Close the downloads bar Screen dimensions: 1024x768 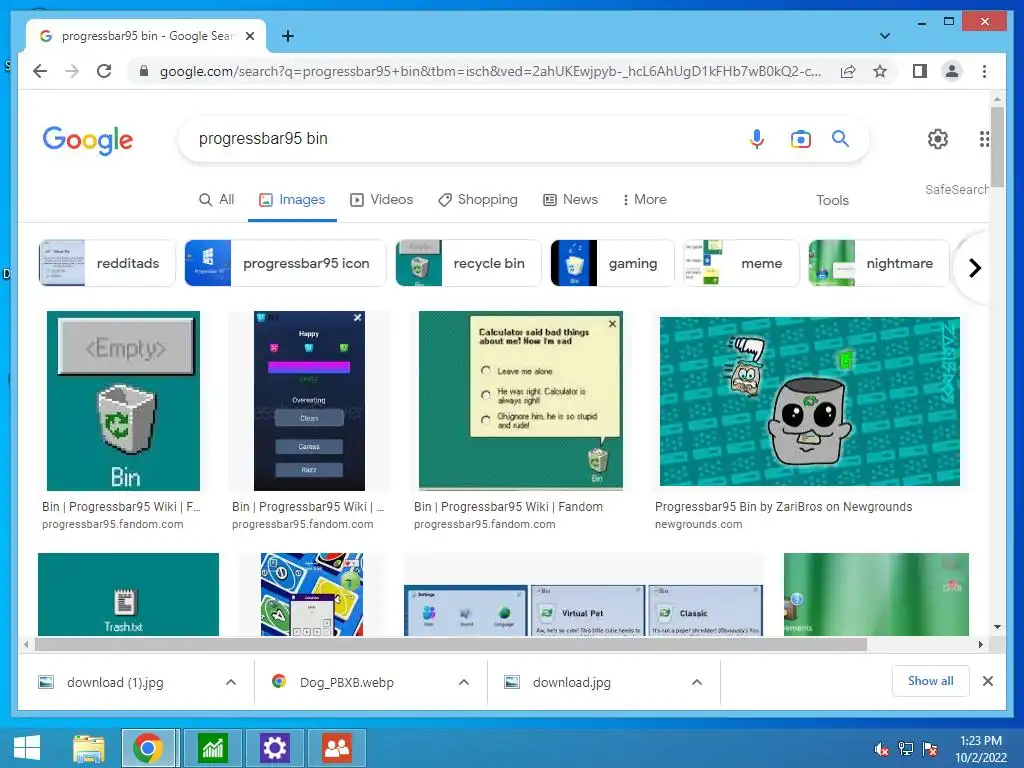pos(987,681)
